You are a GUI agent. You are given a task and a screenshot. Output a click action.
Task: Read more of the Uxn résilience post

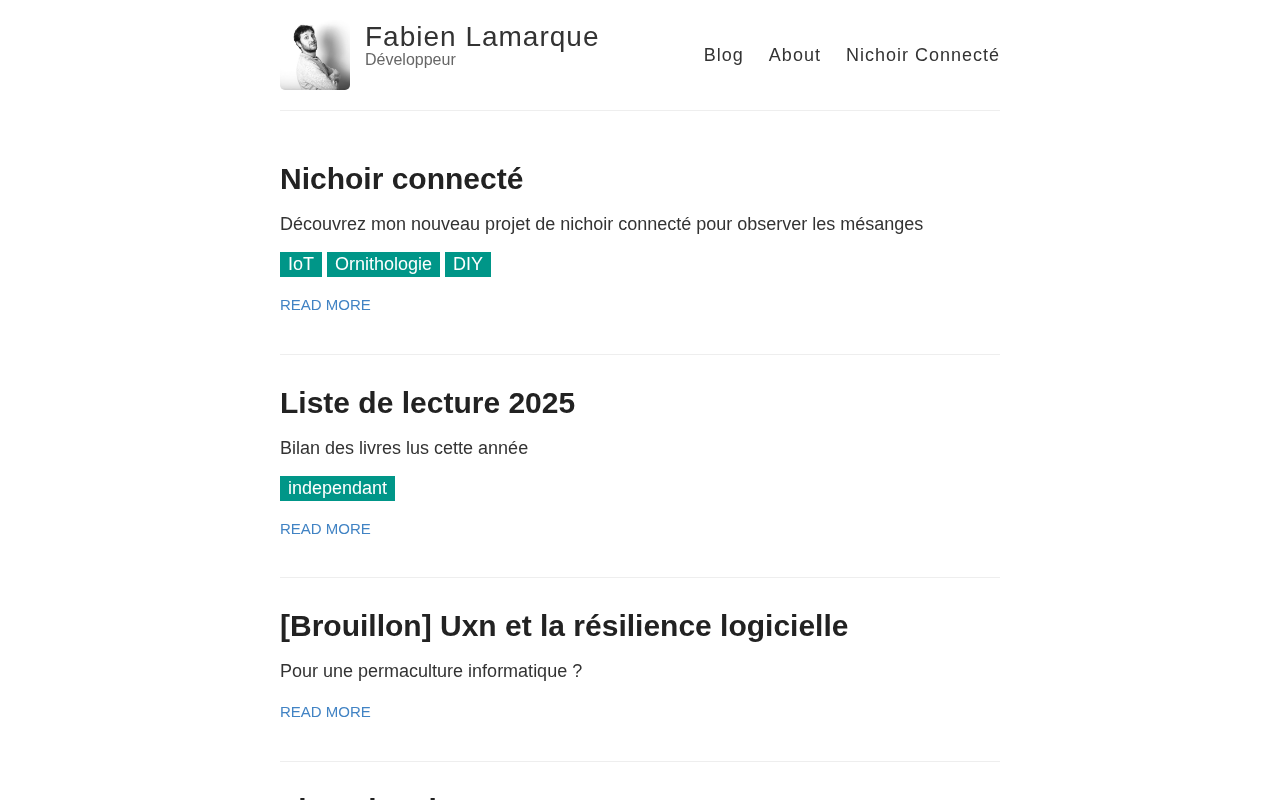point(325,712)
